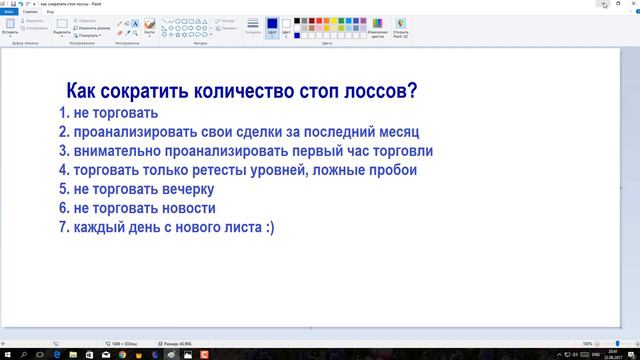640x360 pixels.
Task: Open the shape Outline (Контур) dropdown
Action: point(225,20)
